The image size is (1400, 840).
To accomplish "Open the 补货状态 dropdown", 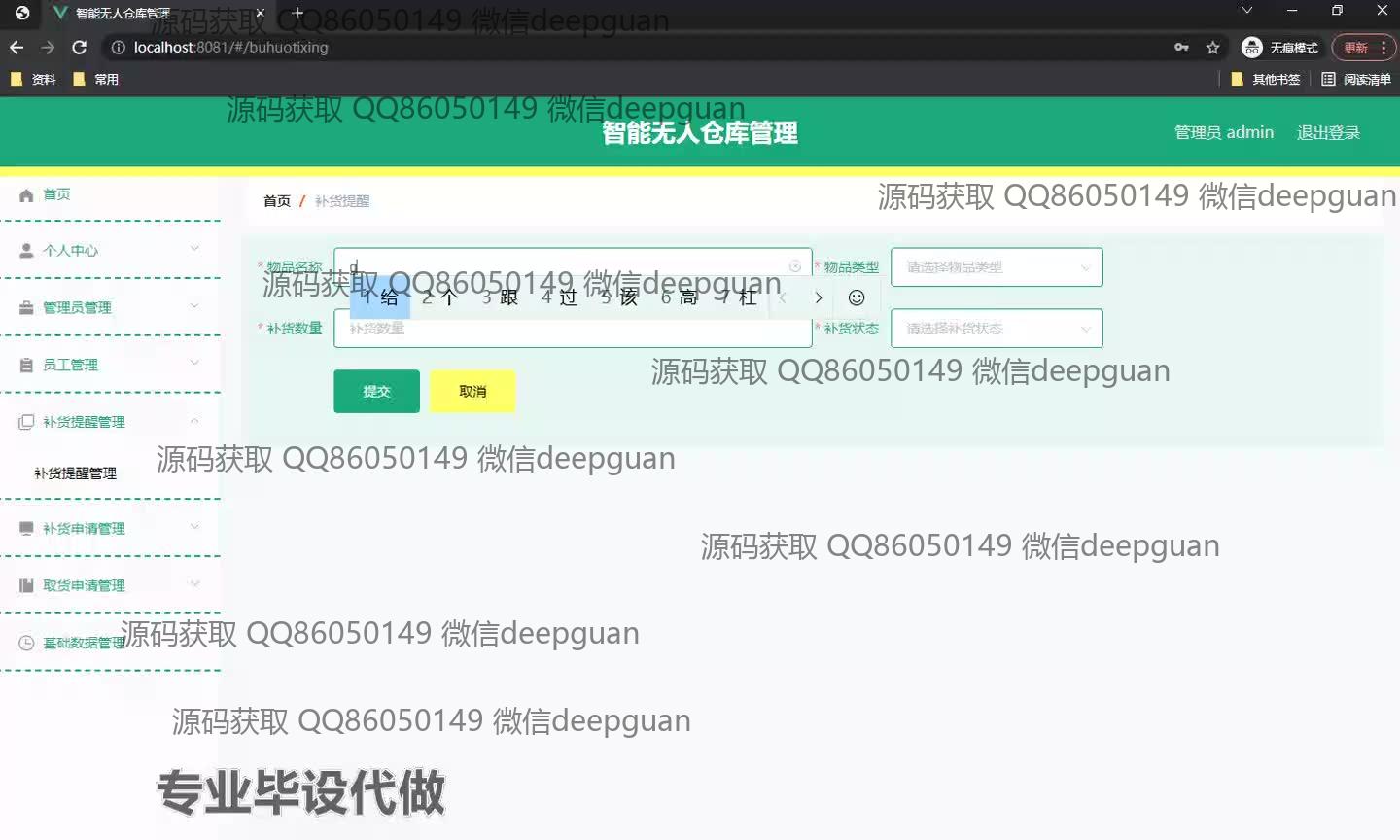I will (x=997, y=329).
